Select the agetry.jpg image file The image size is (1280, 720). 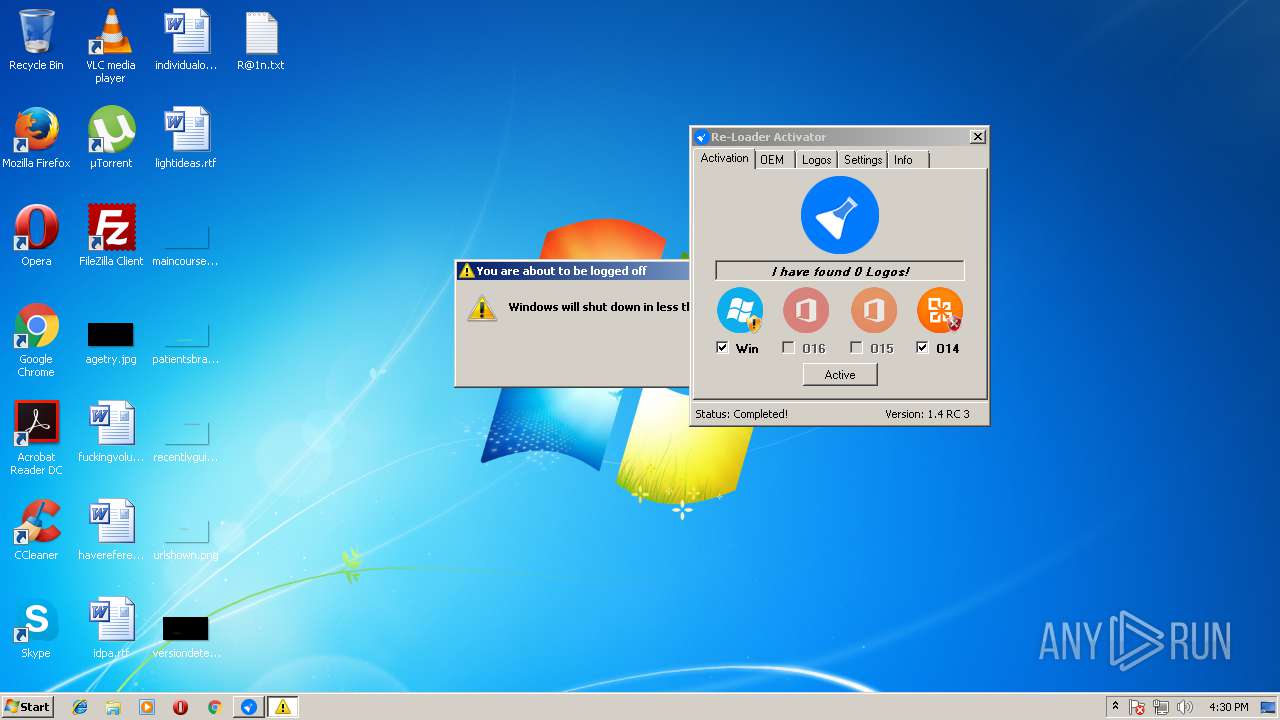pyautogui.click(x=111, y=341)
